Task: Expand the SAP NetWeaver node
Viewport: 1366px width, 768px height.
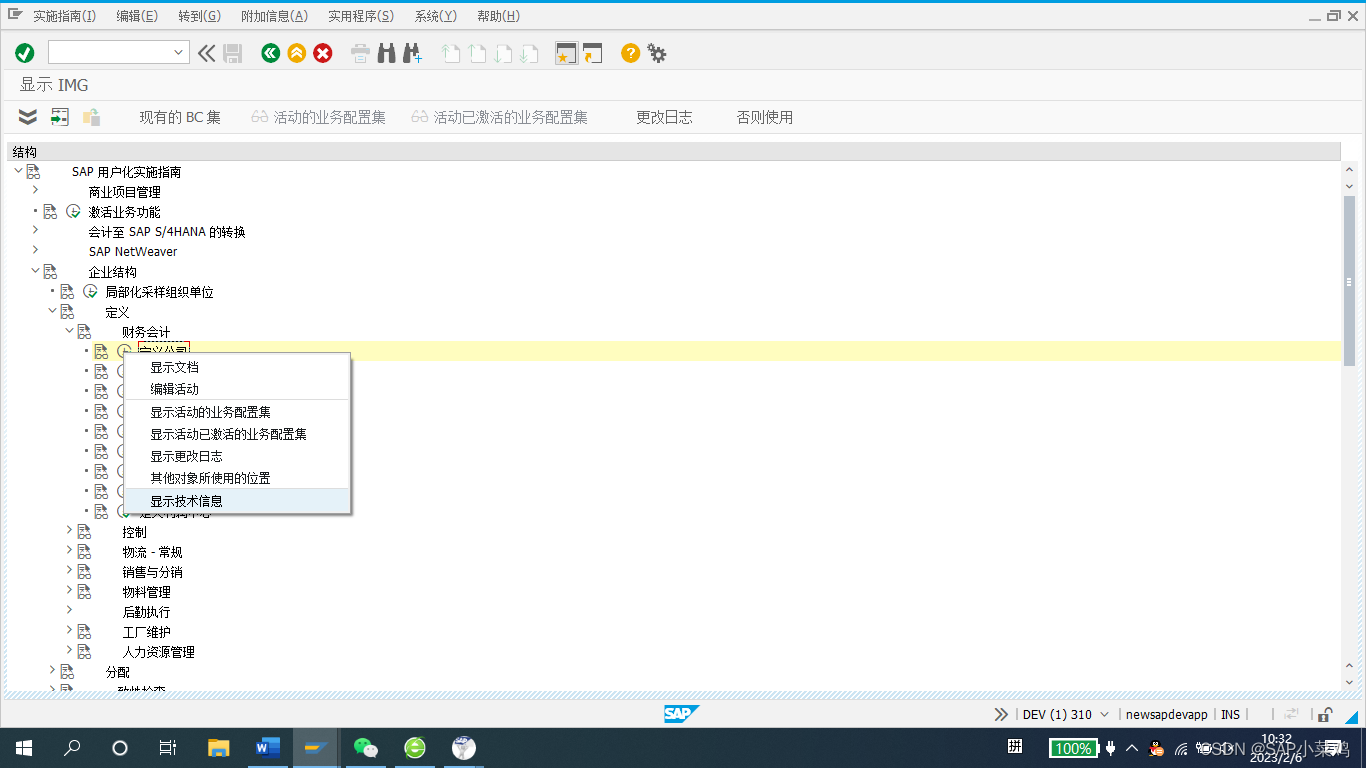Action: tap(35, 250)
